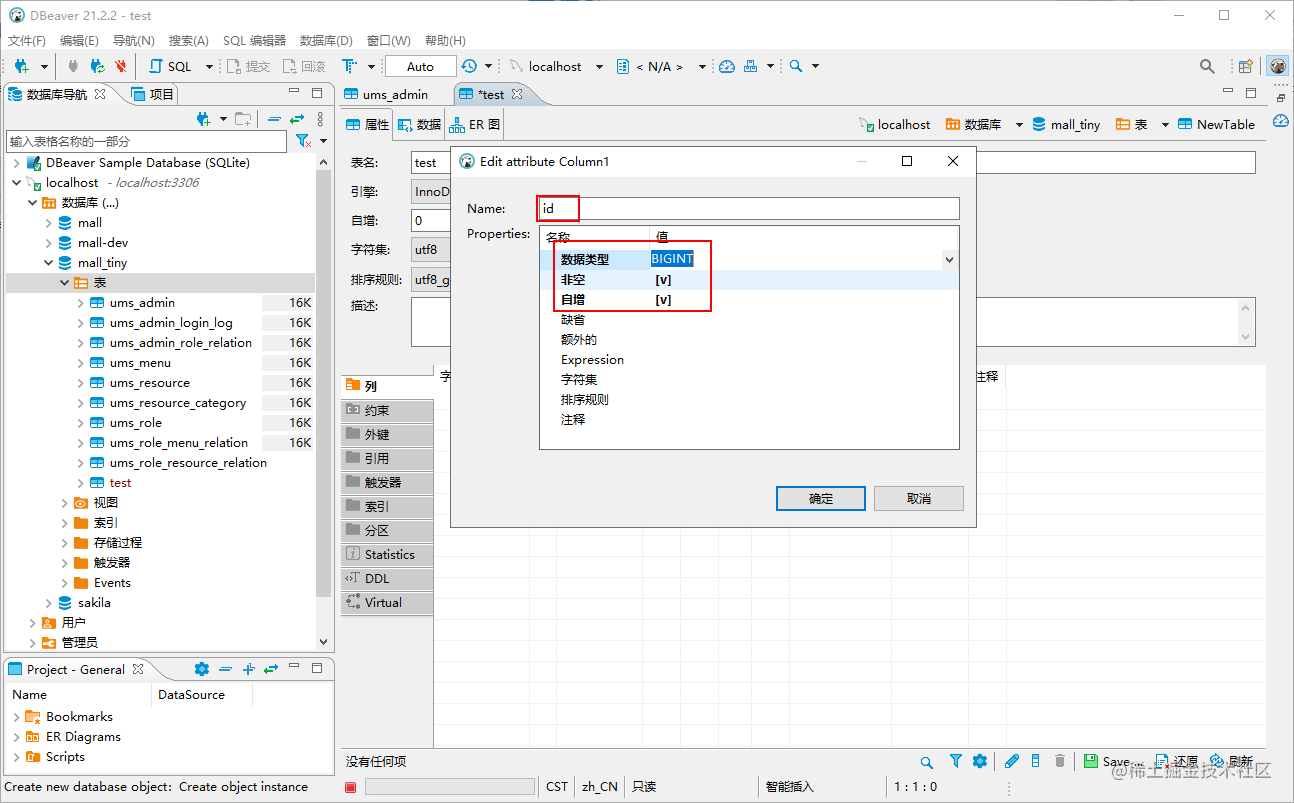This screenshot has height=803, width=1294.
Task: Click the table name search input field
Action: click(x=146, y=142)
